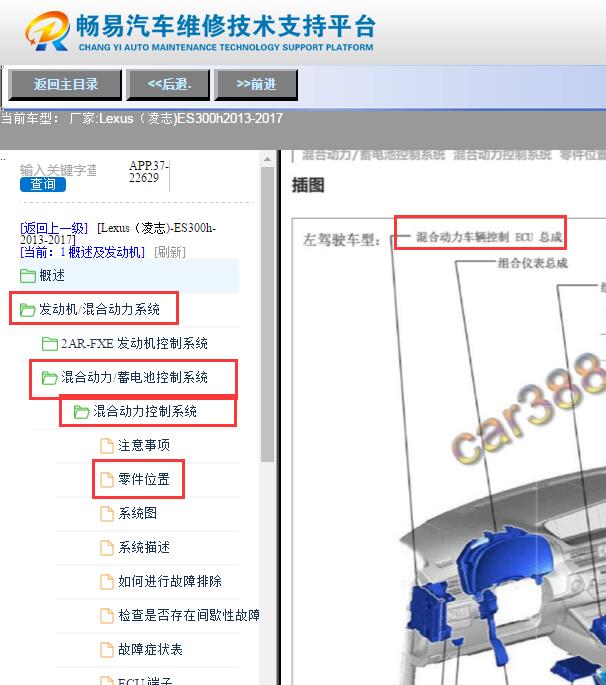Click the sidebar vertical scrollbar thumb

point(267,315)
